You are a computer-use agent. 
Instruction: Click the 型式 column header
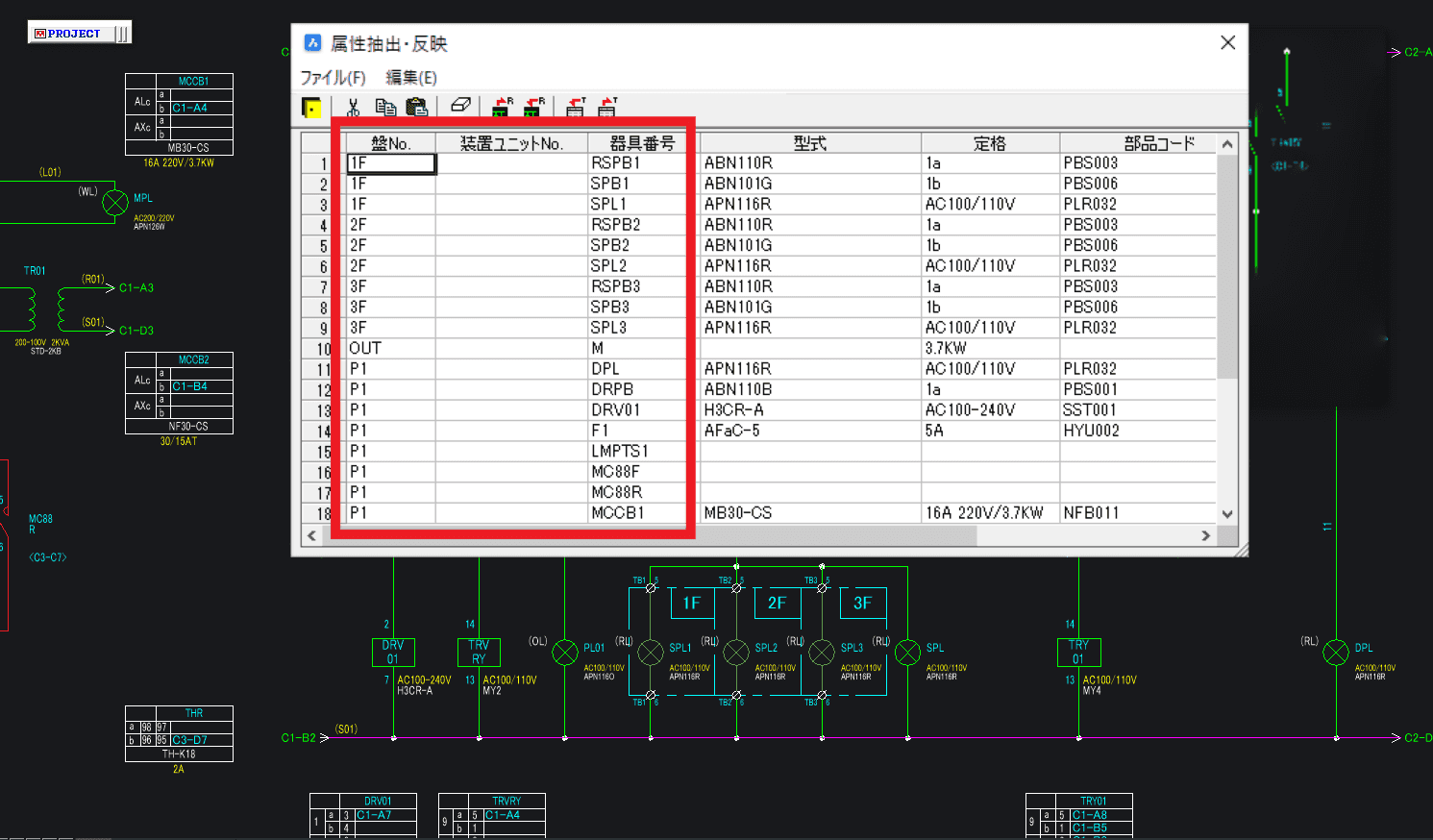pos(809,143)
